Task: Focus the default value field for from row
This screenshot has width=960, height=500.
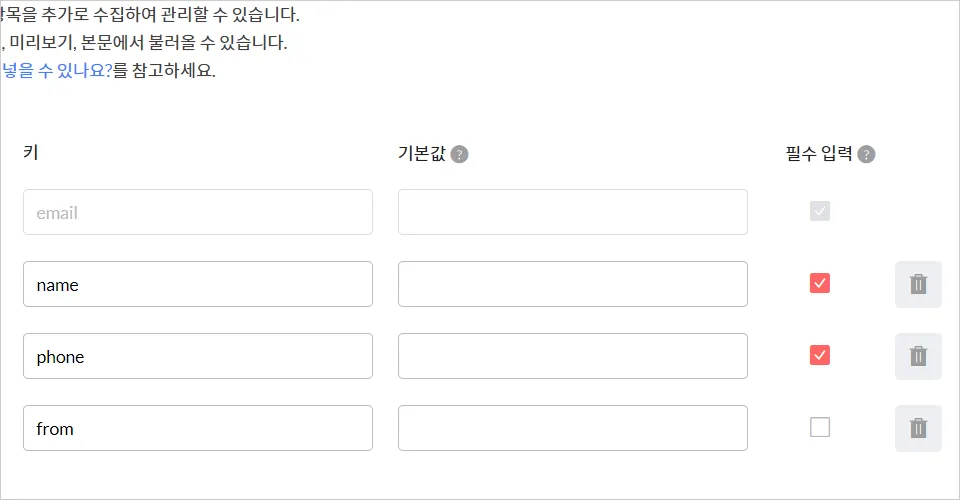Action: (572, 428)
